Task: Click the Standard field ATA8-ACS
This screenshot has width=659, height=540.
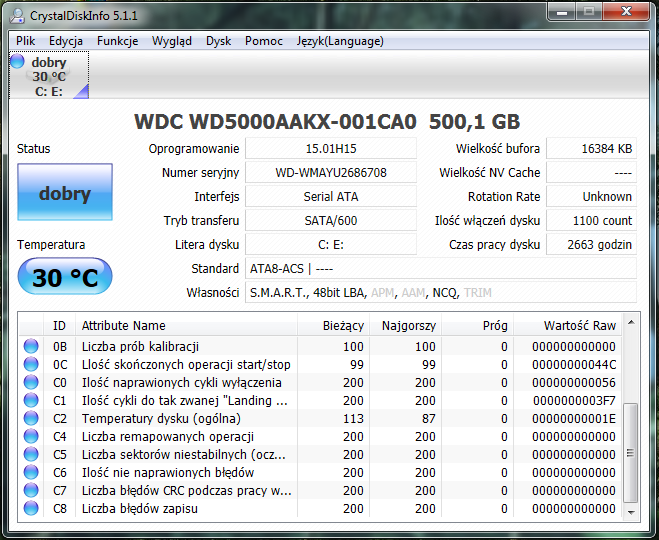Action: pos(441,269)
